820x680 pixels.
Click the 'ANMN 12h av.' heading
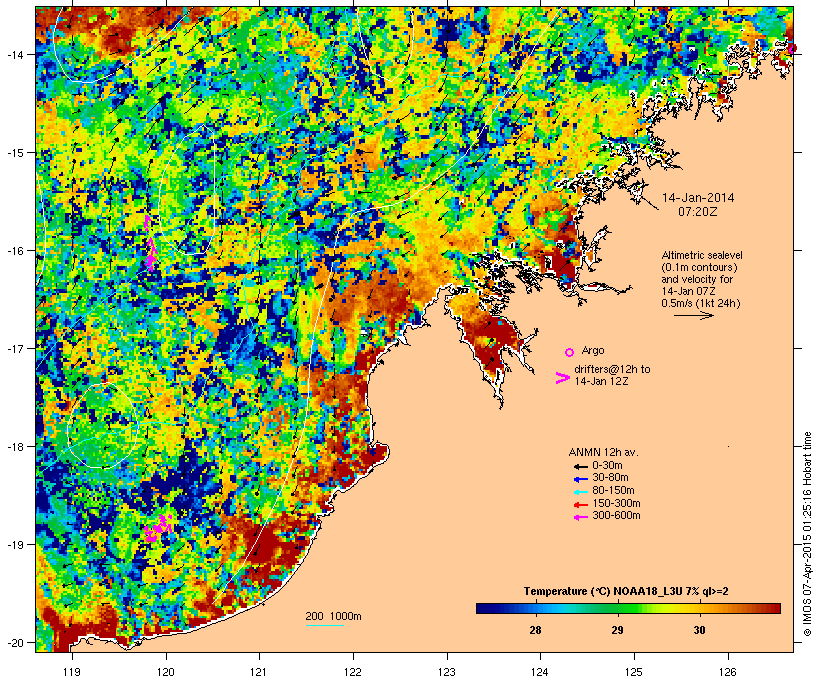[x=603, y=452]
